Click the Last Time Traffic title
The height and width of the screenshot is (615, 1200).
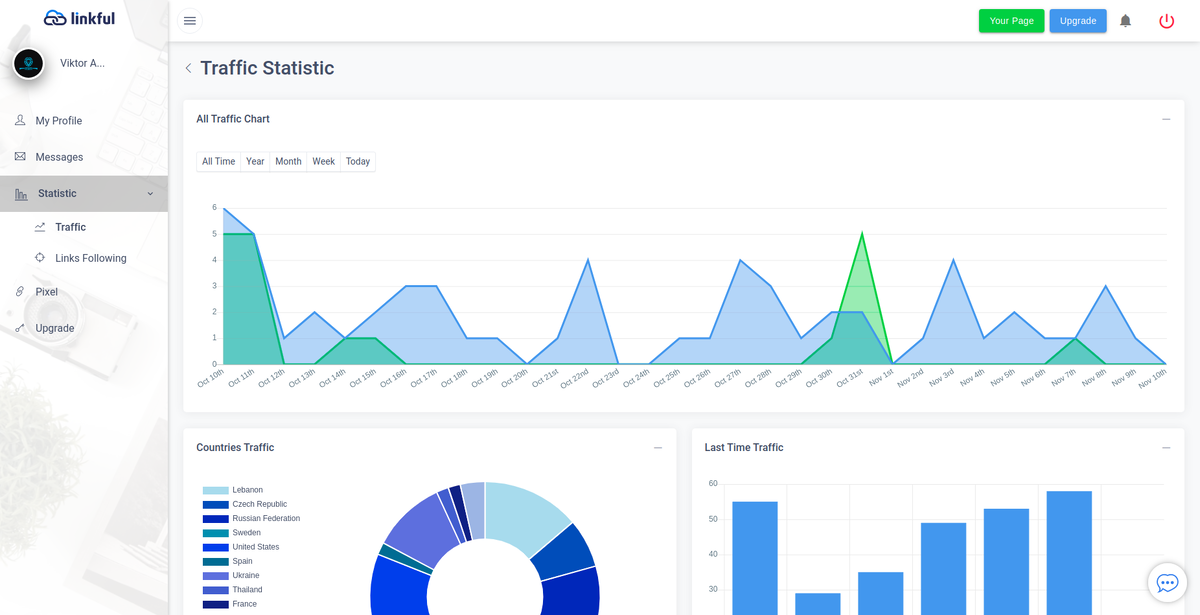(x=744, y=448)
